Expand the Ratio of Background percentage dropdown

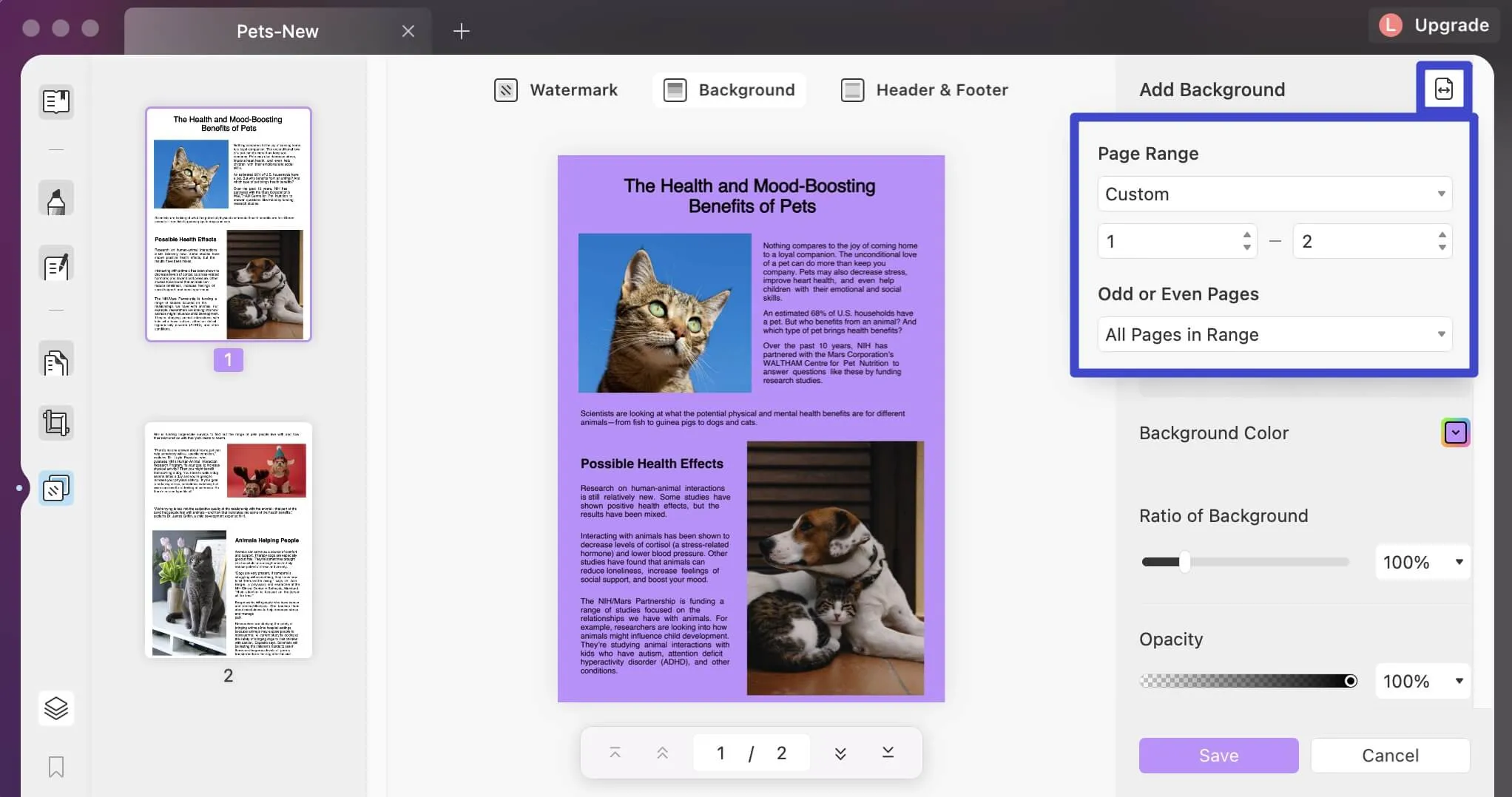point(1422,562)
